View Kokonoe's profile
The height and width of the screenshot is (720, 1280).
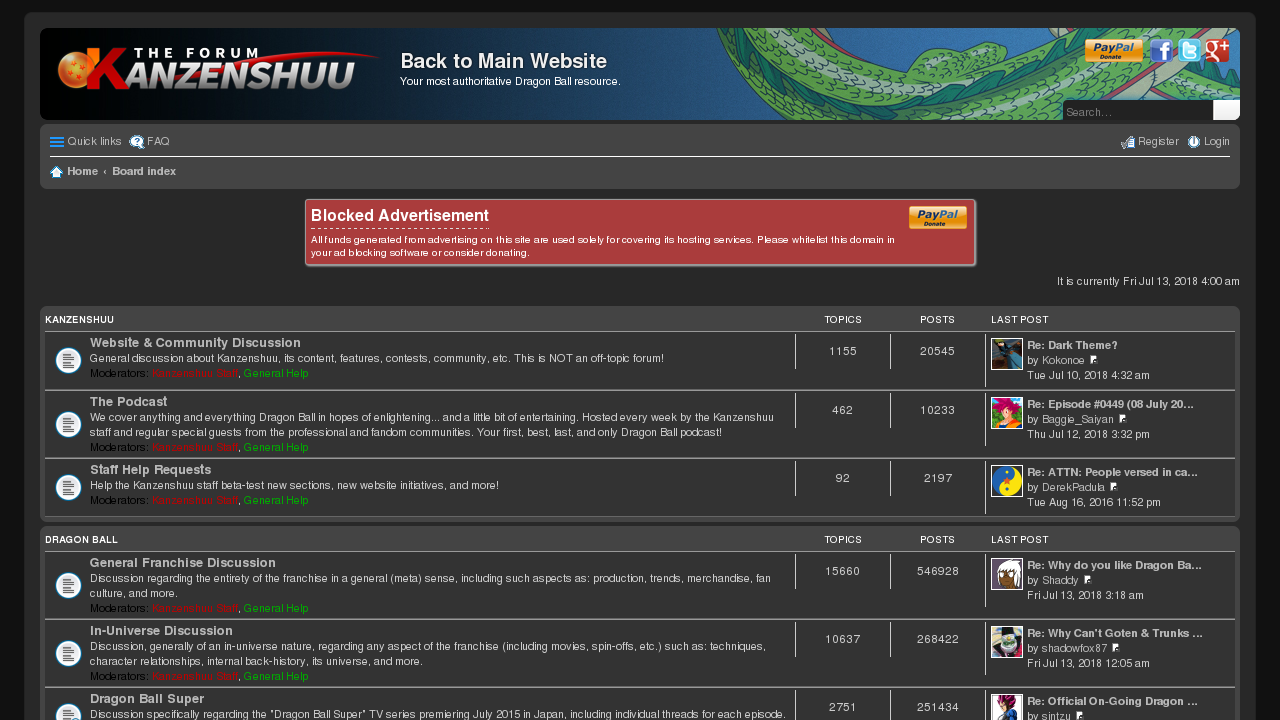1063,360
